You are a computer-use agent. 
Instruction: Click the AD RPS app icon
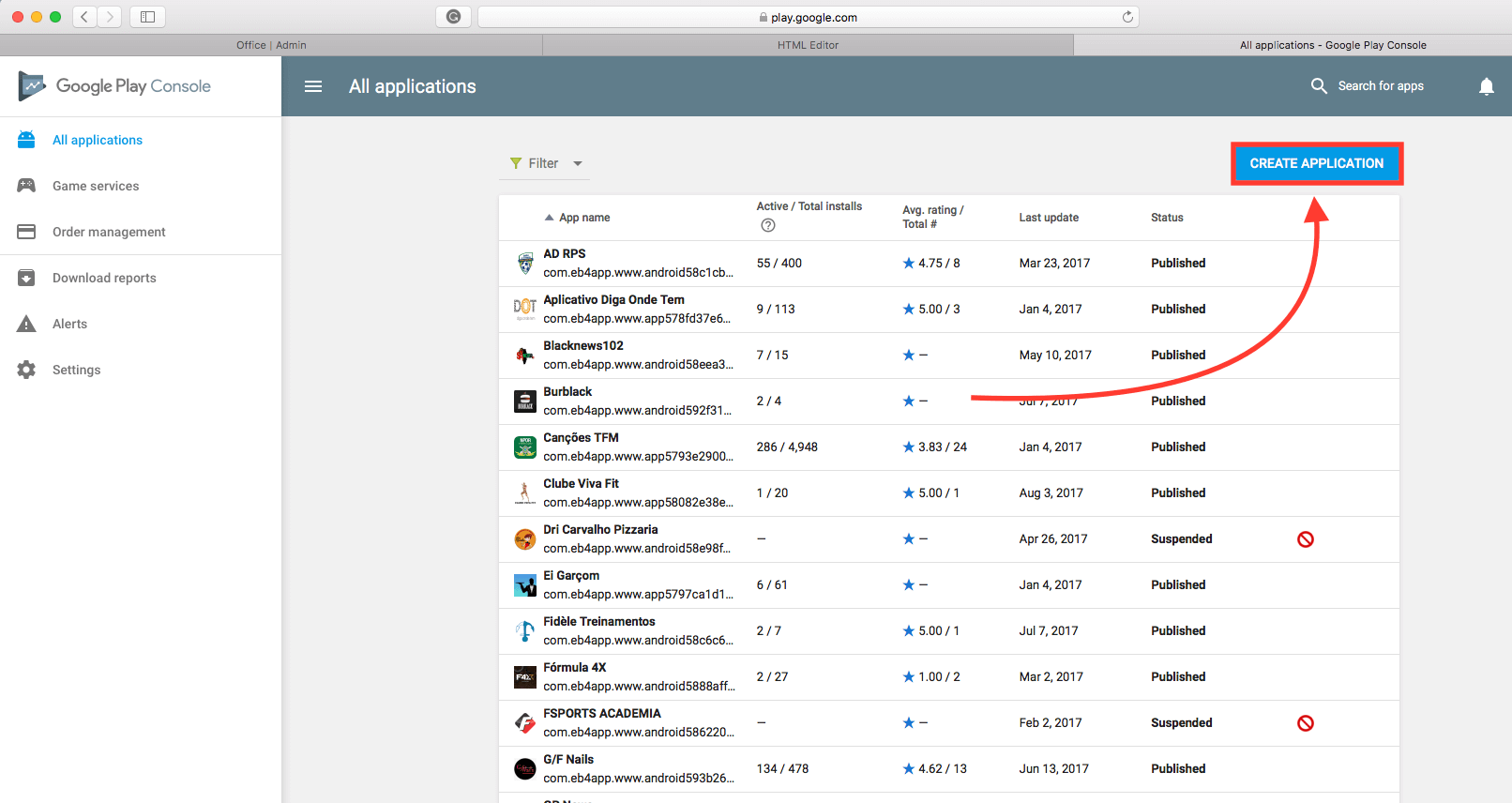[525, 264]
